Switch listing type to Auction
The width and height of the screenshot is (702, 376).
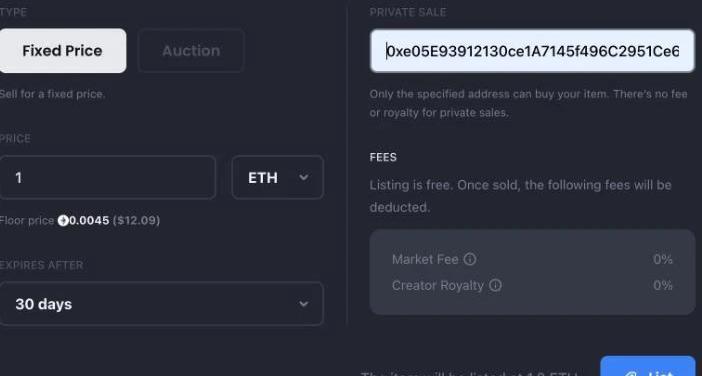coord(191,51)
